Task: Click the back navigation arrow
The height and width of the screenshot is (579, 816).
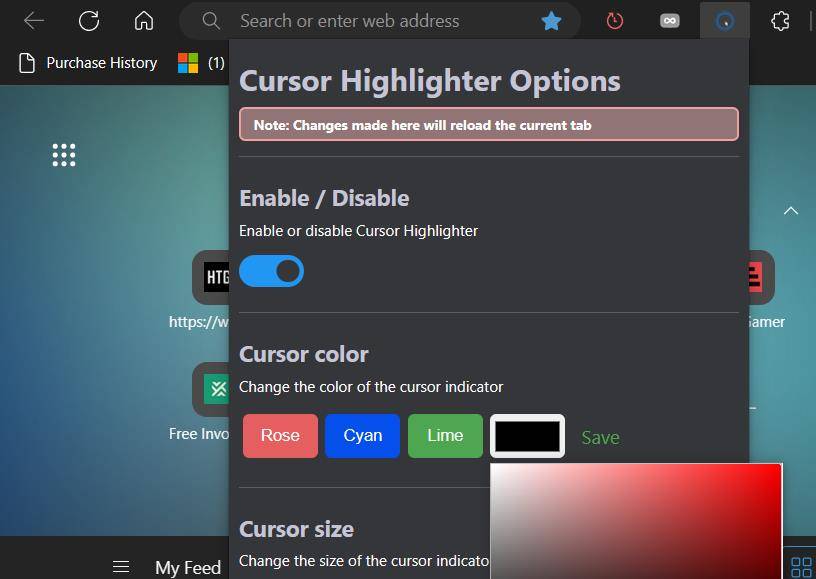Action: [x=33, y=20]
